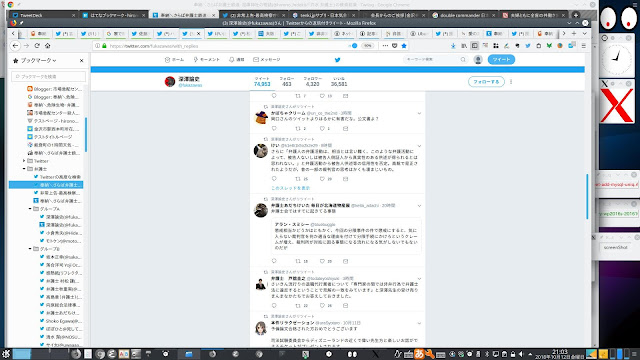Adjust the 90% zoom level indicator

tap(368, 46)
